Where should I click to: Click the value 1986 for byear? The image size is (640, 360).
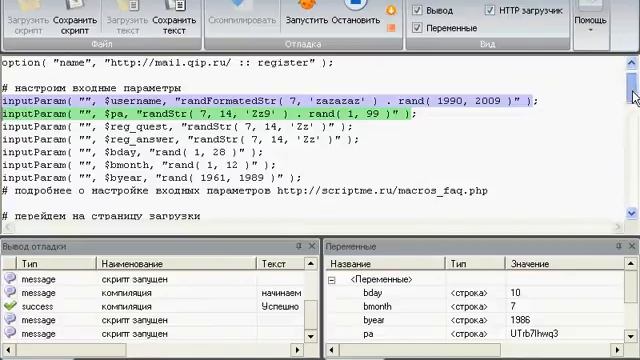pos(520,320)
